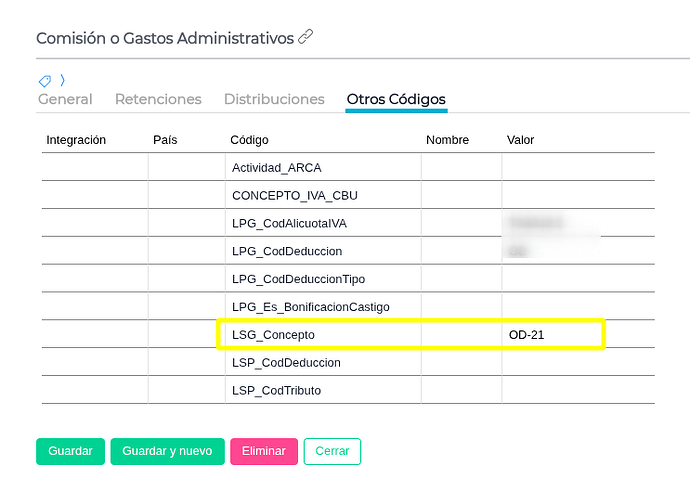This screenshot has height=492, width=690.
Task: Select the Actividad_ARCA code cell
Action: [x=323, y=167]
